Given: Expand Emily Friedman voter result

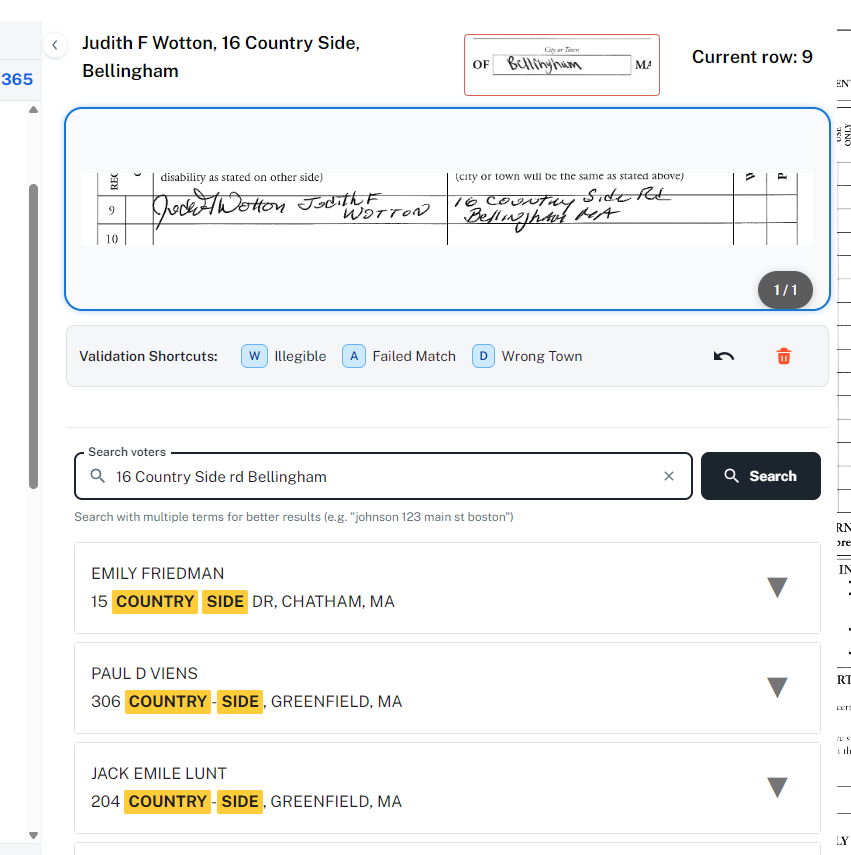Looking at the screenshot, I should point(777,588).
